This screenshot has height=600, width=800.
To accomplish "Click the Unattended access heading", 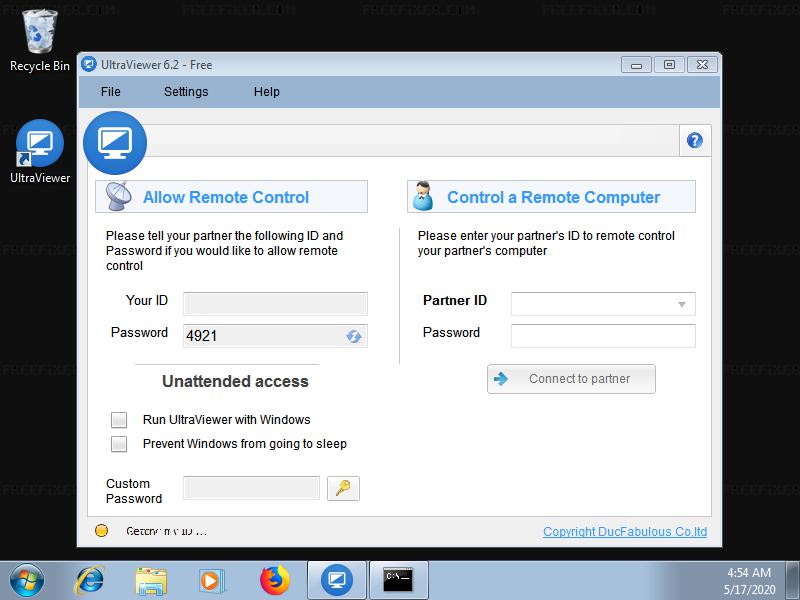I will [x=235, y=381].
